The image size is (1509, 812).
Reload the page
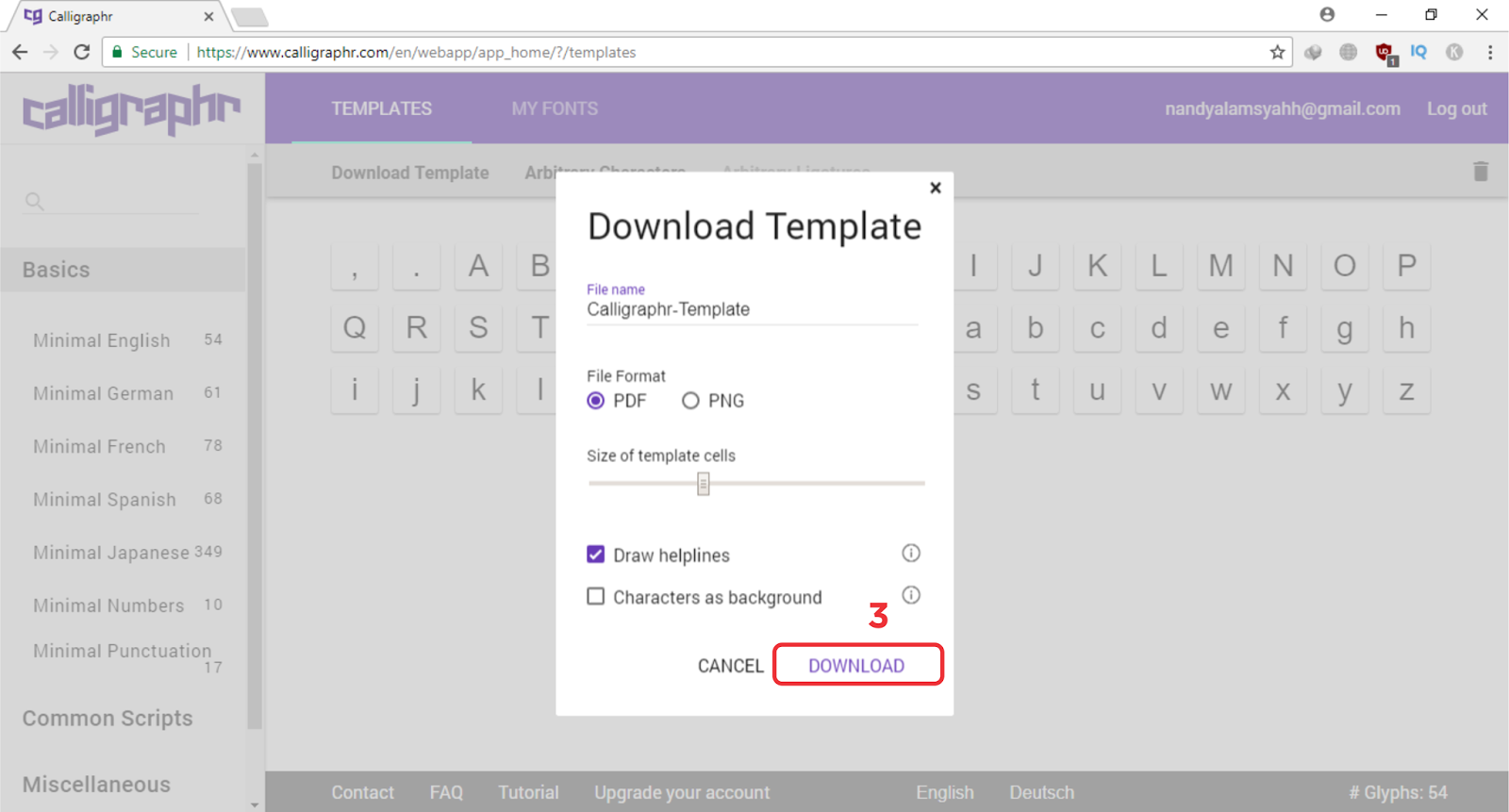82,52
